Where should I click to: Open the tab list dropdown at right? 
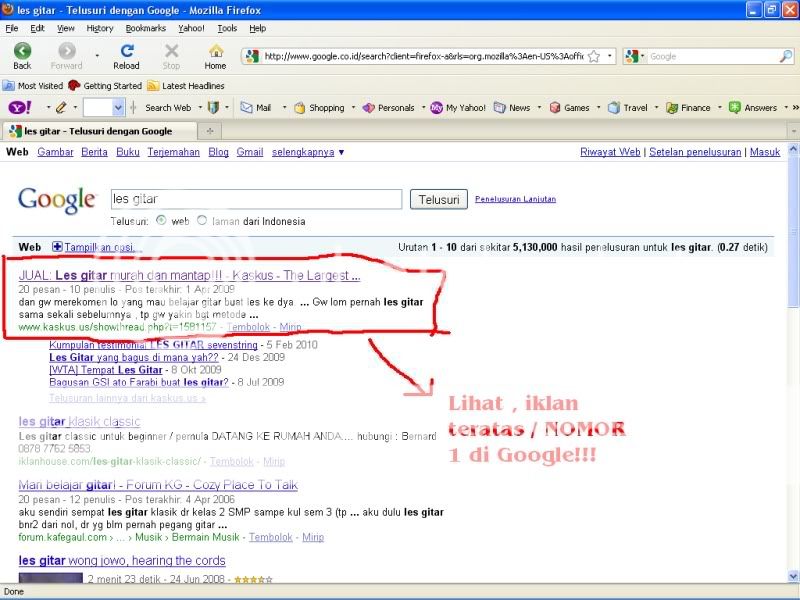pos(794,132)
